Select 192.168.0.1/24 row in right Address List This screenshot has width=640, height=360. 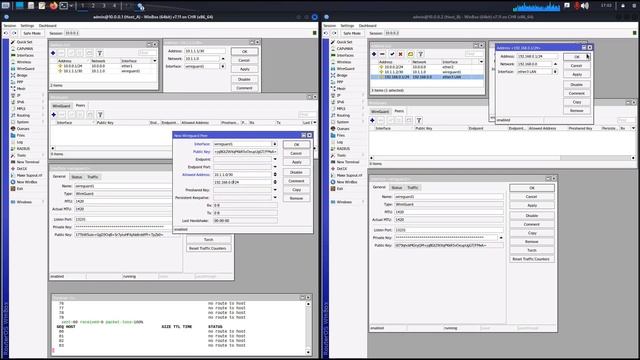(427, 77)
